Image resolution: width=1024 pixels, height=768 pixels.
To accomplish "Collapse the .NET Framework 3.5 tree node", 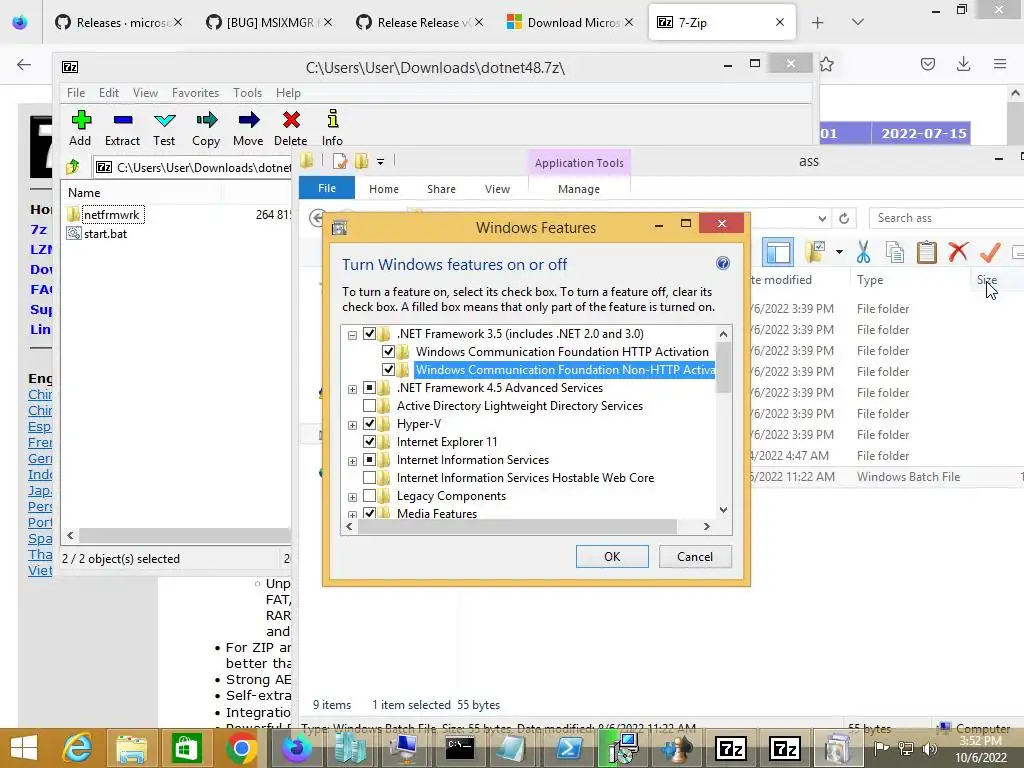I will click(353, 335).
